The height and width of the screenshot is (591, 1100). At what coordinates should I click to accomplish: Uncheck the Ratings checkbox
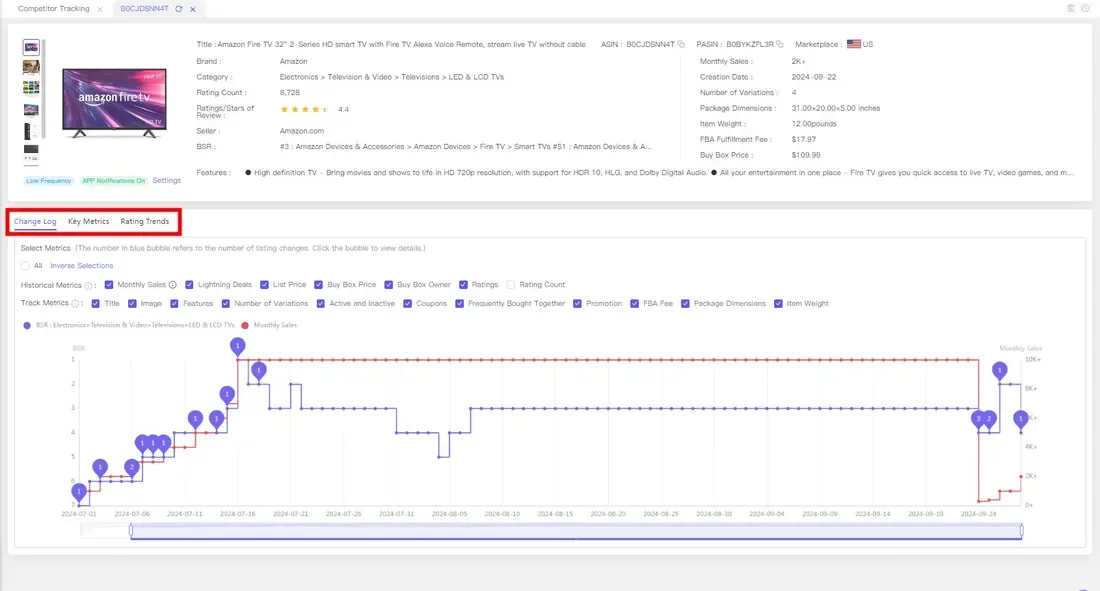tap(463, 285)
